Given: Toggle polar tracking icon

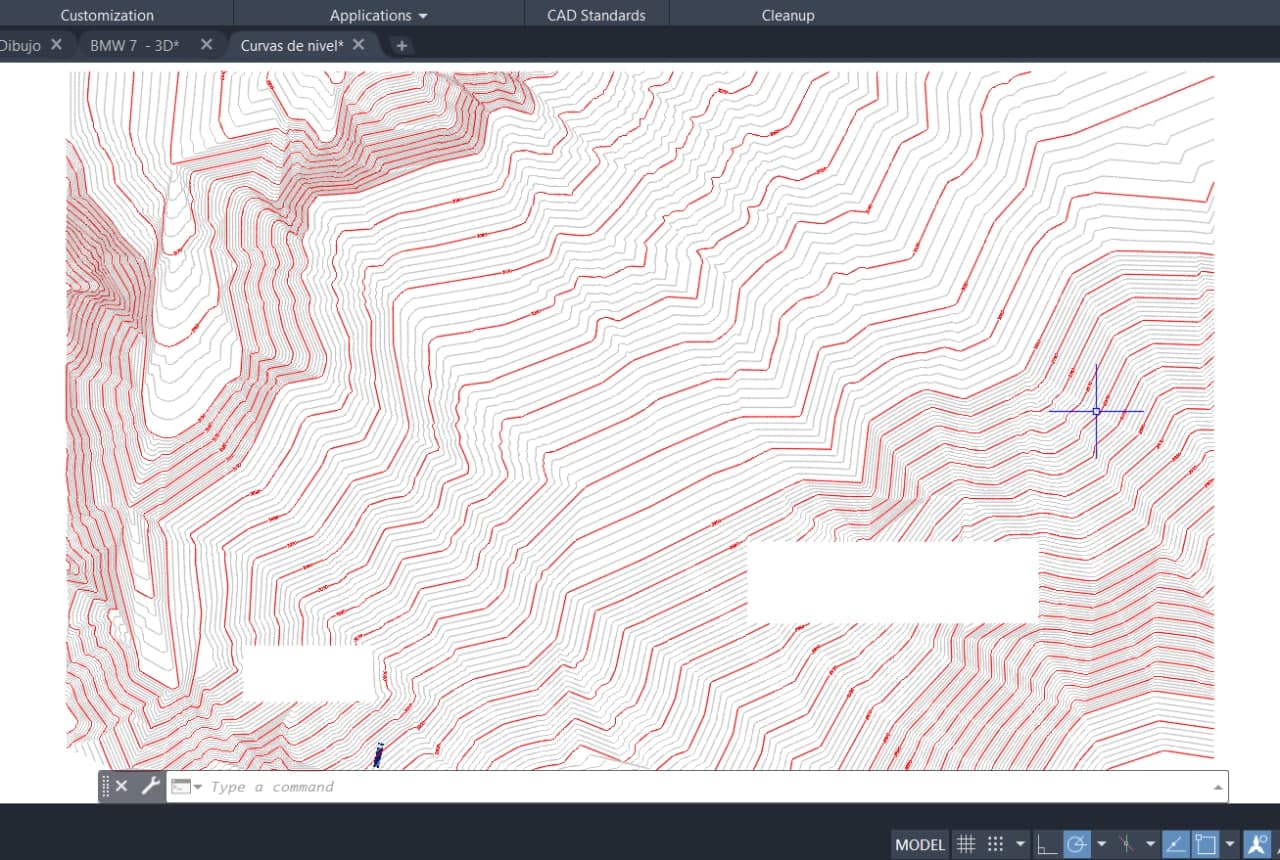Looking at the screenshot, I should pos(1076,845).
